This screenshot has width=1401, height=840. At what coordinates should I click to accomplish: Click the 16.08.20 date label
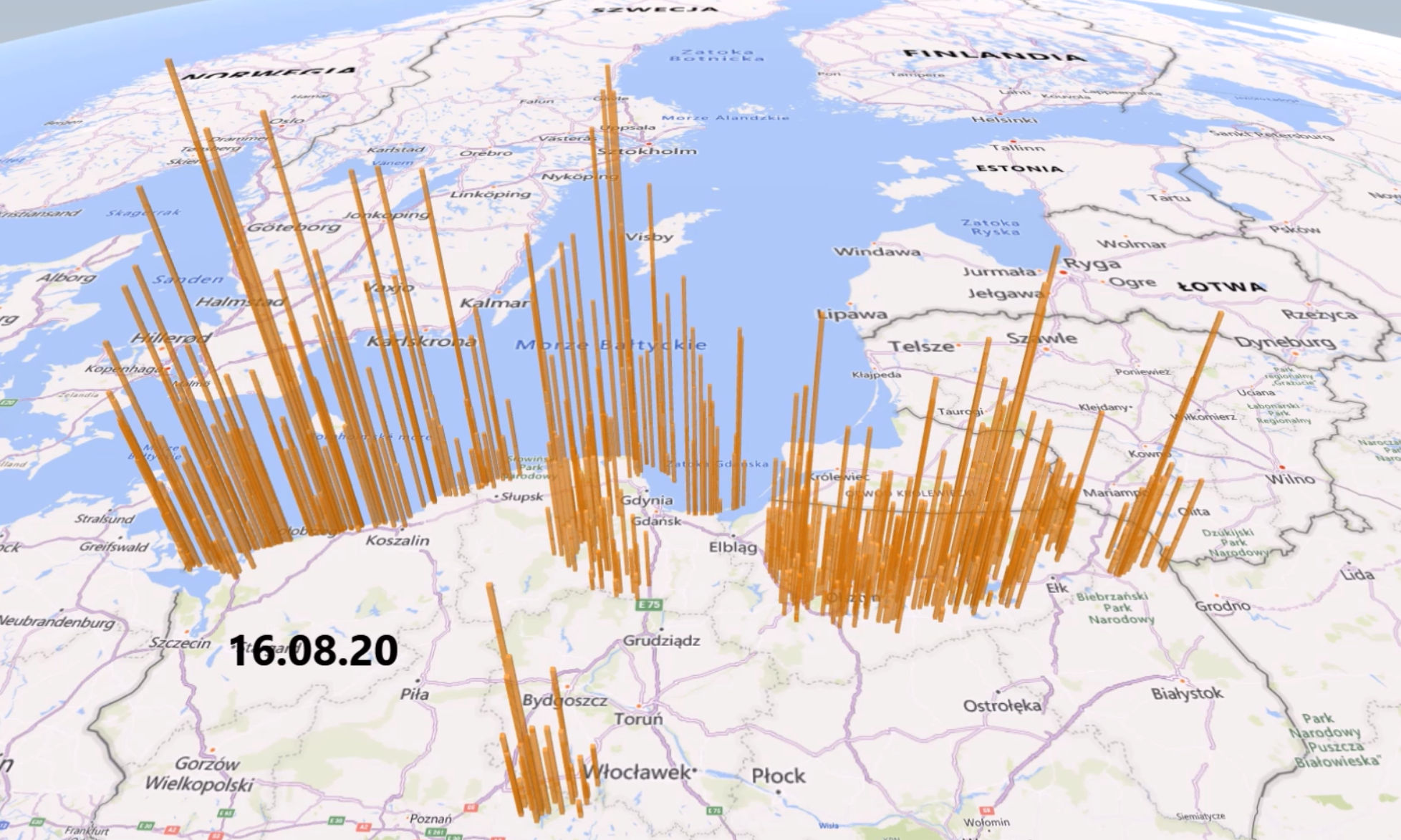click(314, 651)
